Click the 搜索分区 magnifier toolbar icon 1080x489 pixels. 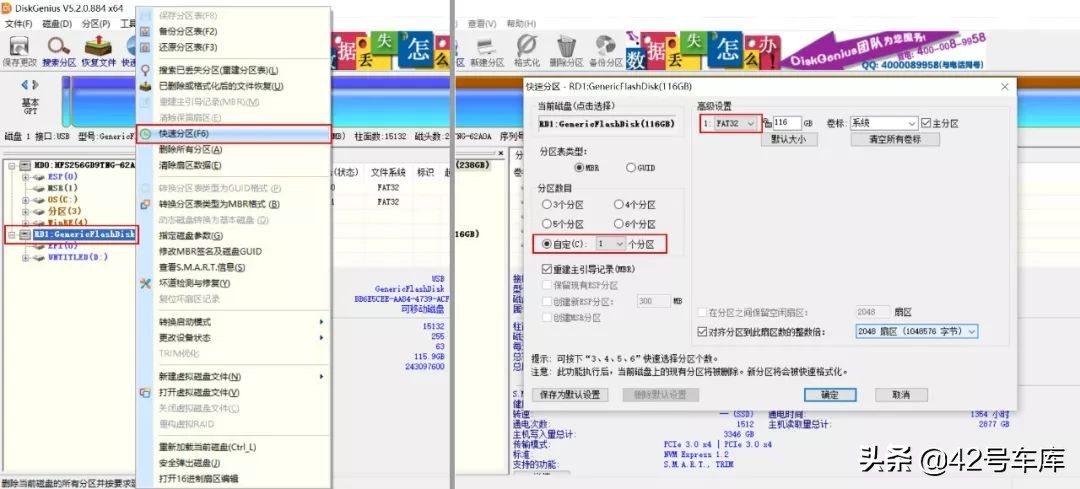(x=59, y=46)
